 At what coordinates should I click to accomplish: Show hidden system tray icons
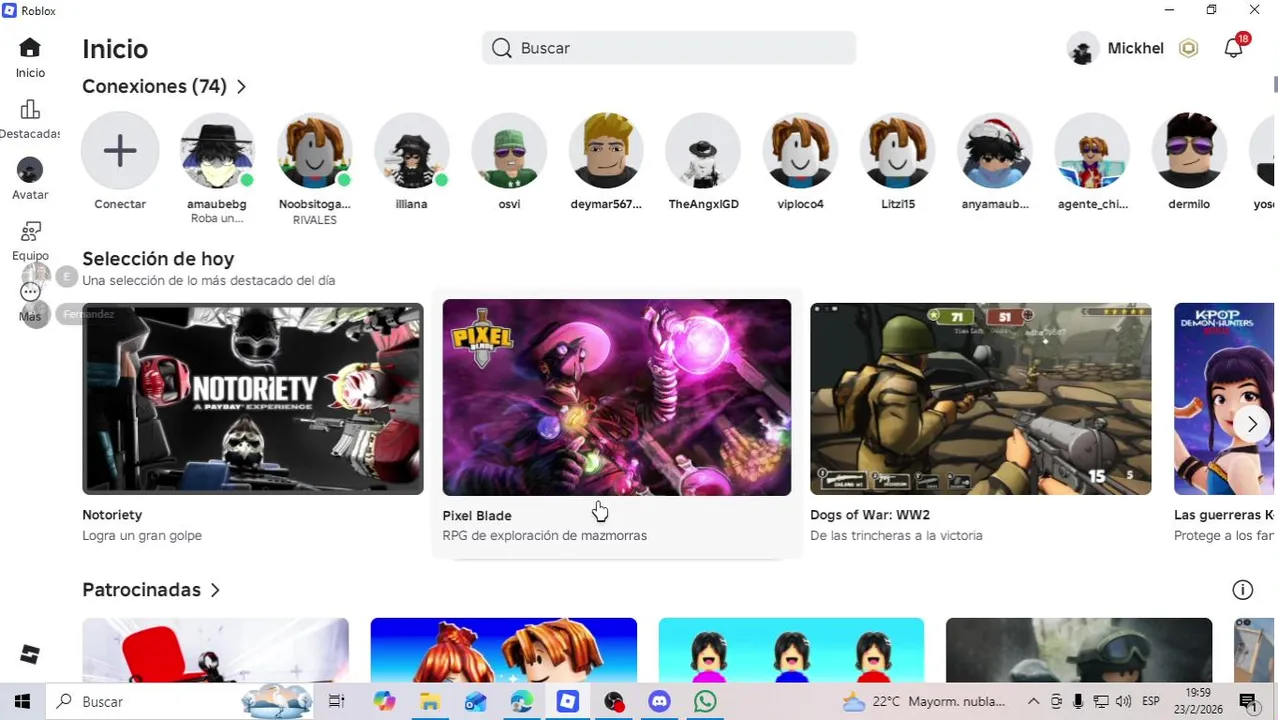click(x=1034, y=702)
